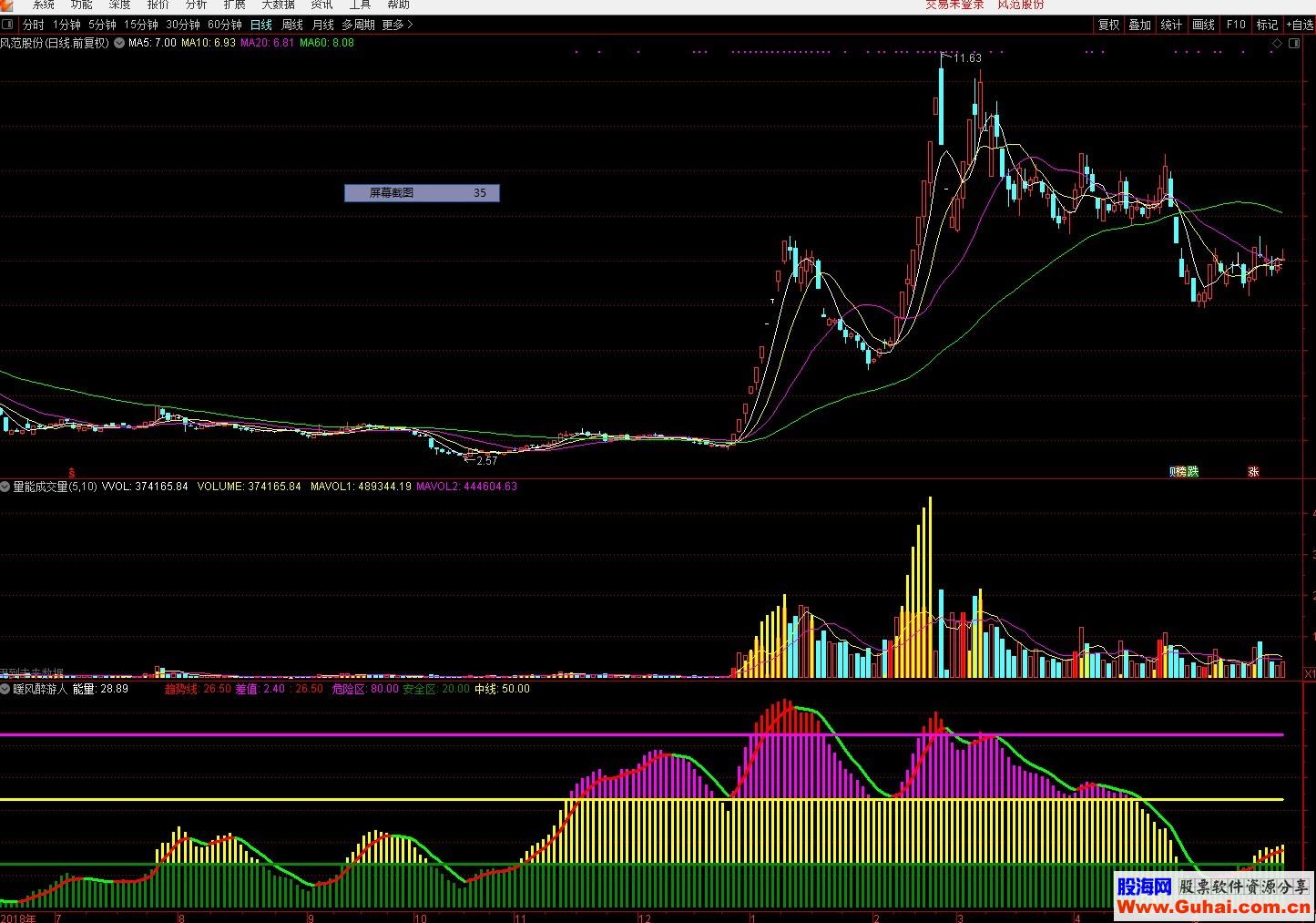Screen dimensions: 1316x923
Task: Open the 量能成交量 indicator dropdown arrow
Action: pos(5,487)
